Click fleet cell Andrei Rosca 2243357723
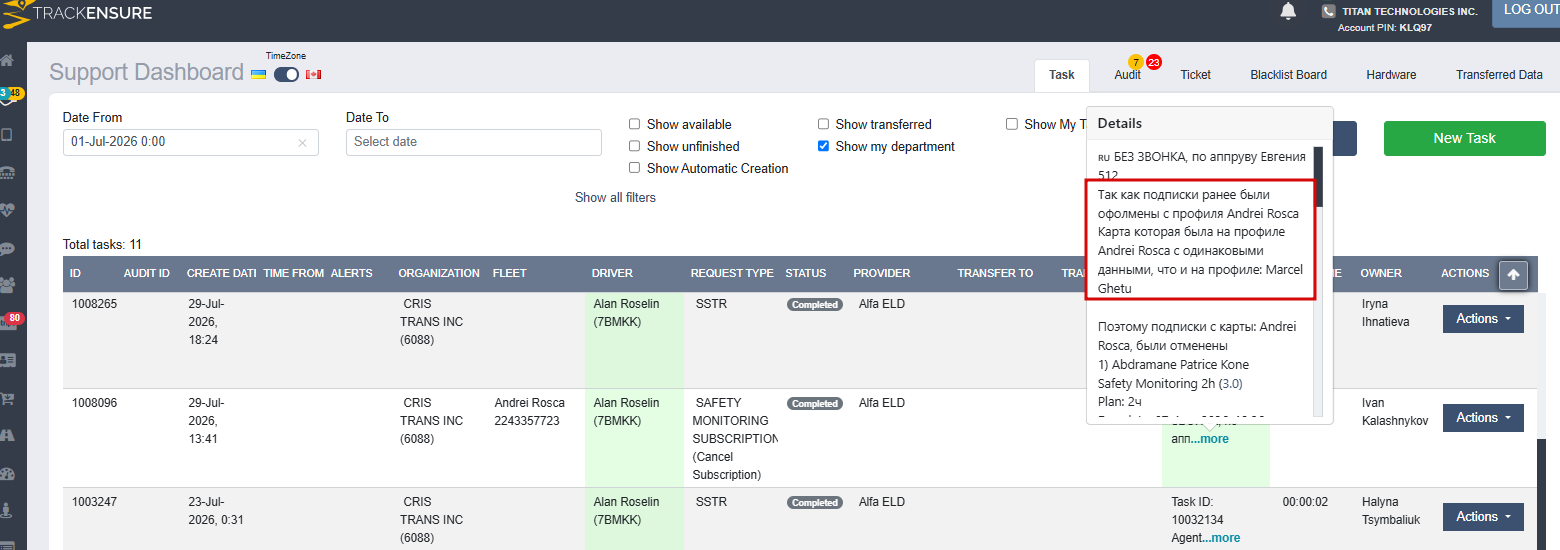Image resolution: width=1560 pixels, height=550 pixels. click(527, 412)
